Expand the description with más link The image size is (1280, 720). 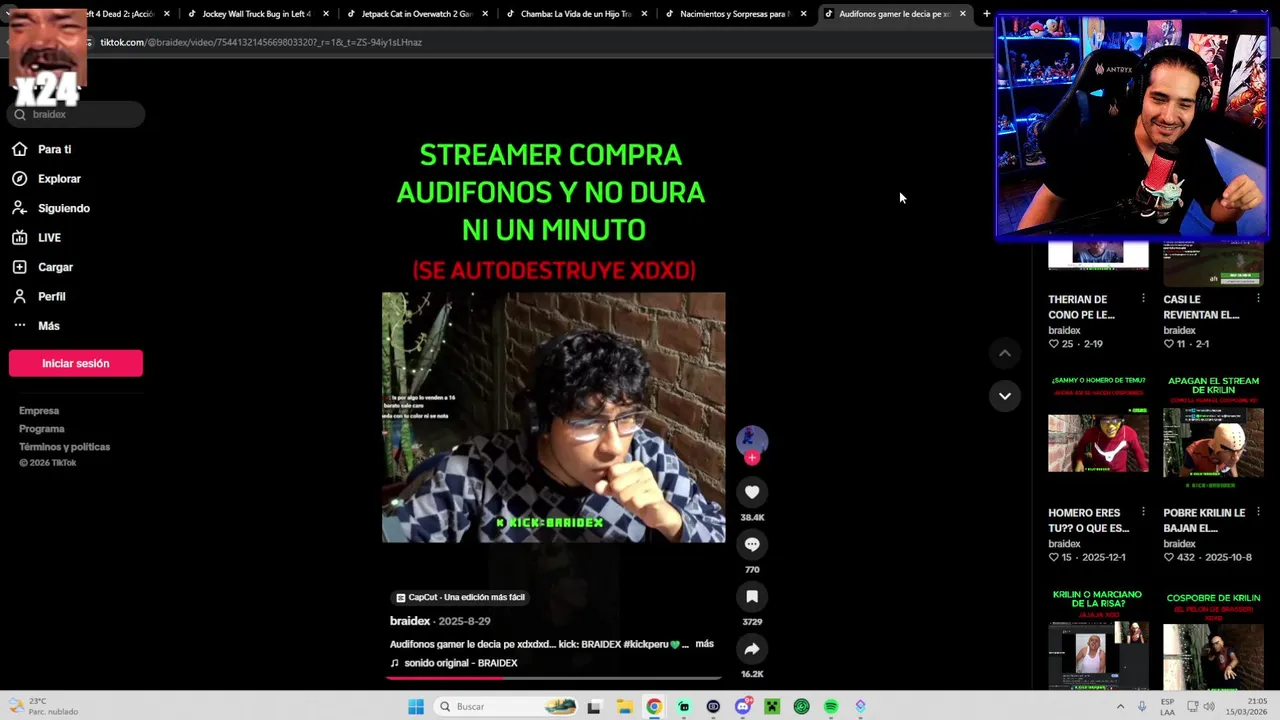coord(704,644)
